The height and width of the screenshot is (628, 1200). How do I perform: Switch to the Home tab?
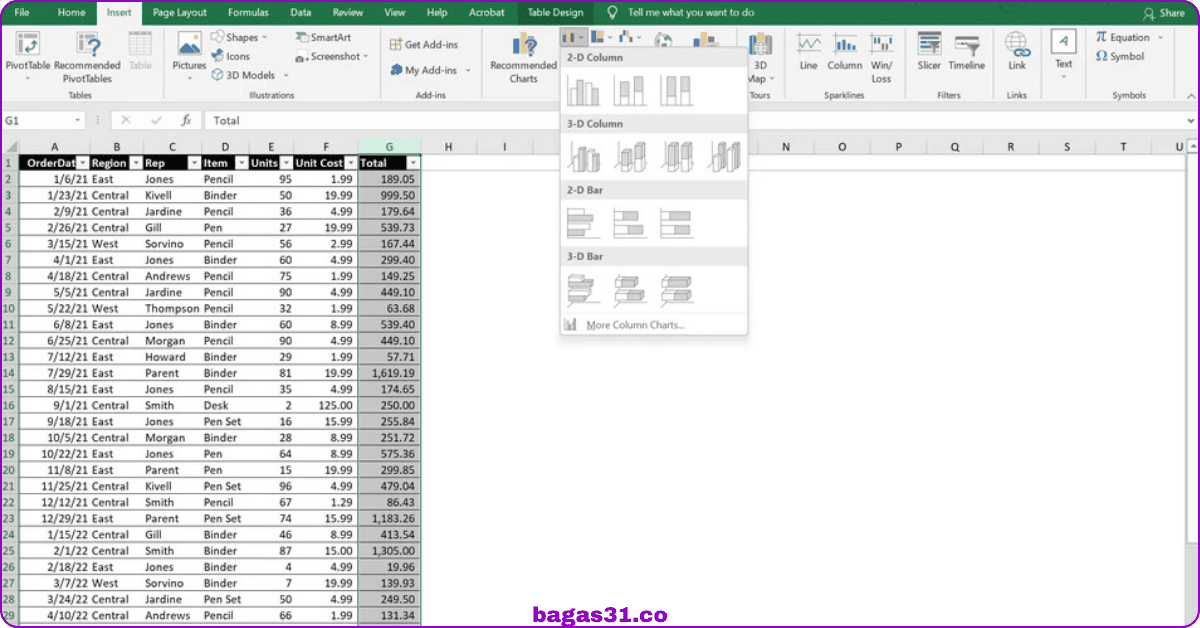[x=71, y=12]
